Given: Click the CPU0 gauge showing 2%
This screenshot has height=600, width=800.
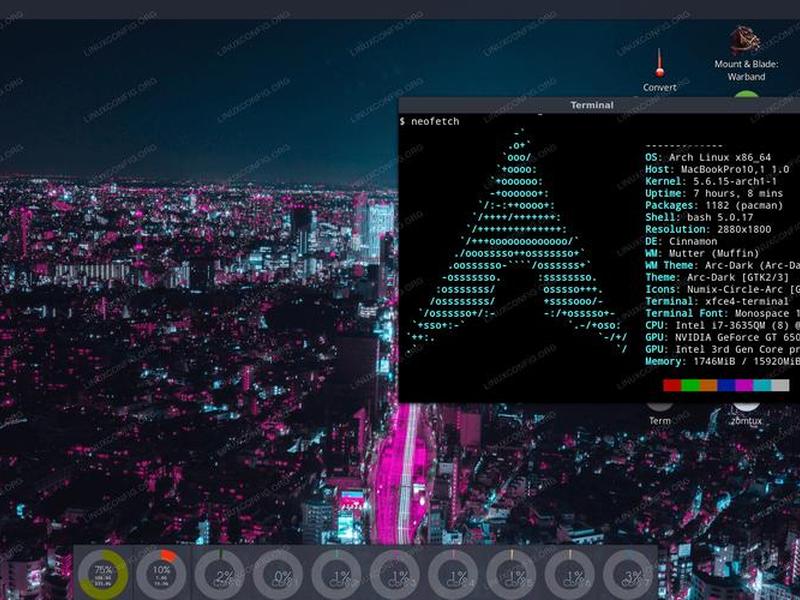Looking at the screenshot, I should [220, 574].
